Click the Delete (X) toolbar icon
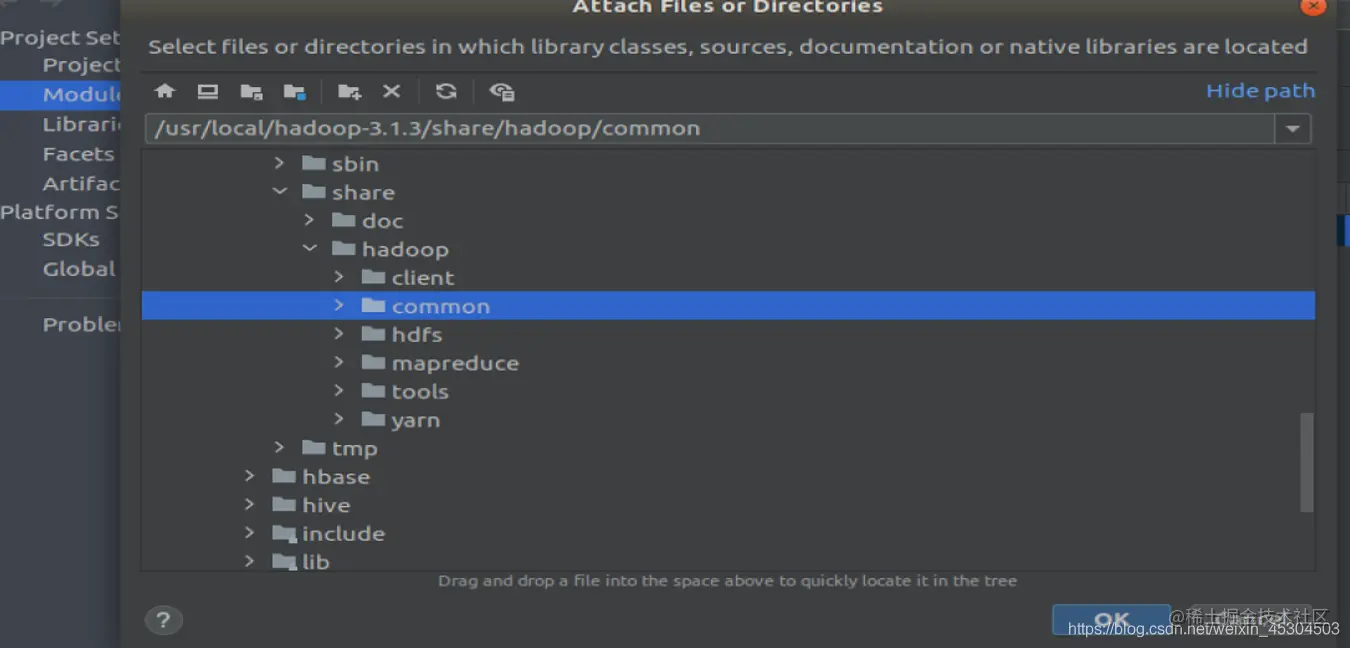Screen dimensions: 1350x648 [x=392, y=91]
